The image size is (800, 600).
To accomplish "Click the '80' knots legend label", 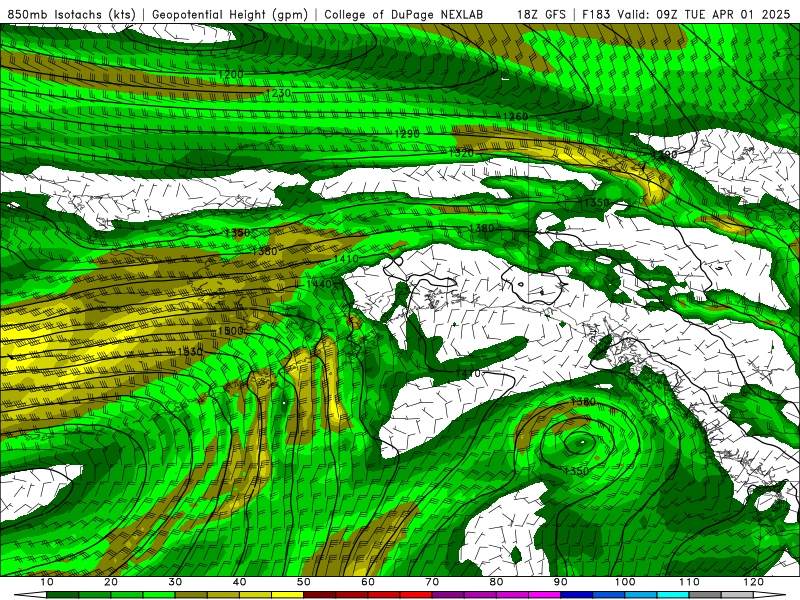I will [496, 582].
